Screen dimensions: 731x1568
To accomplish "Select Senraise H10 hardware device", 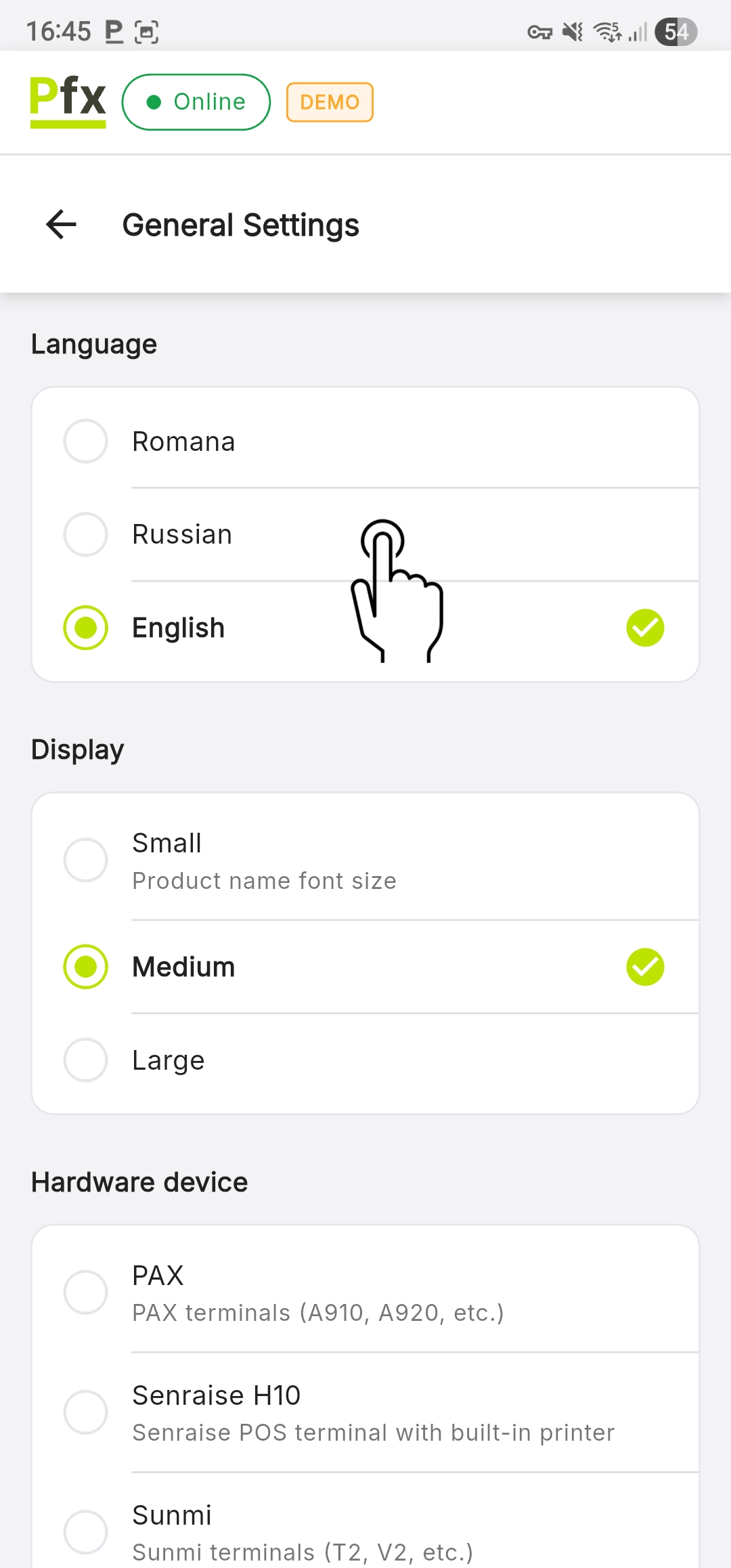I will coord(86,1412).
